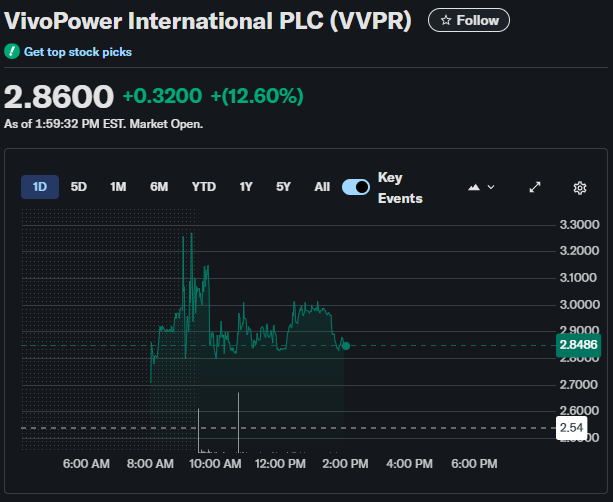Click the mountain chart type icon
613x502 pixels.
[x=474, y=187]
